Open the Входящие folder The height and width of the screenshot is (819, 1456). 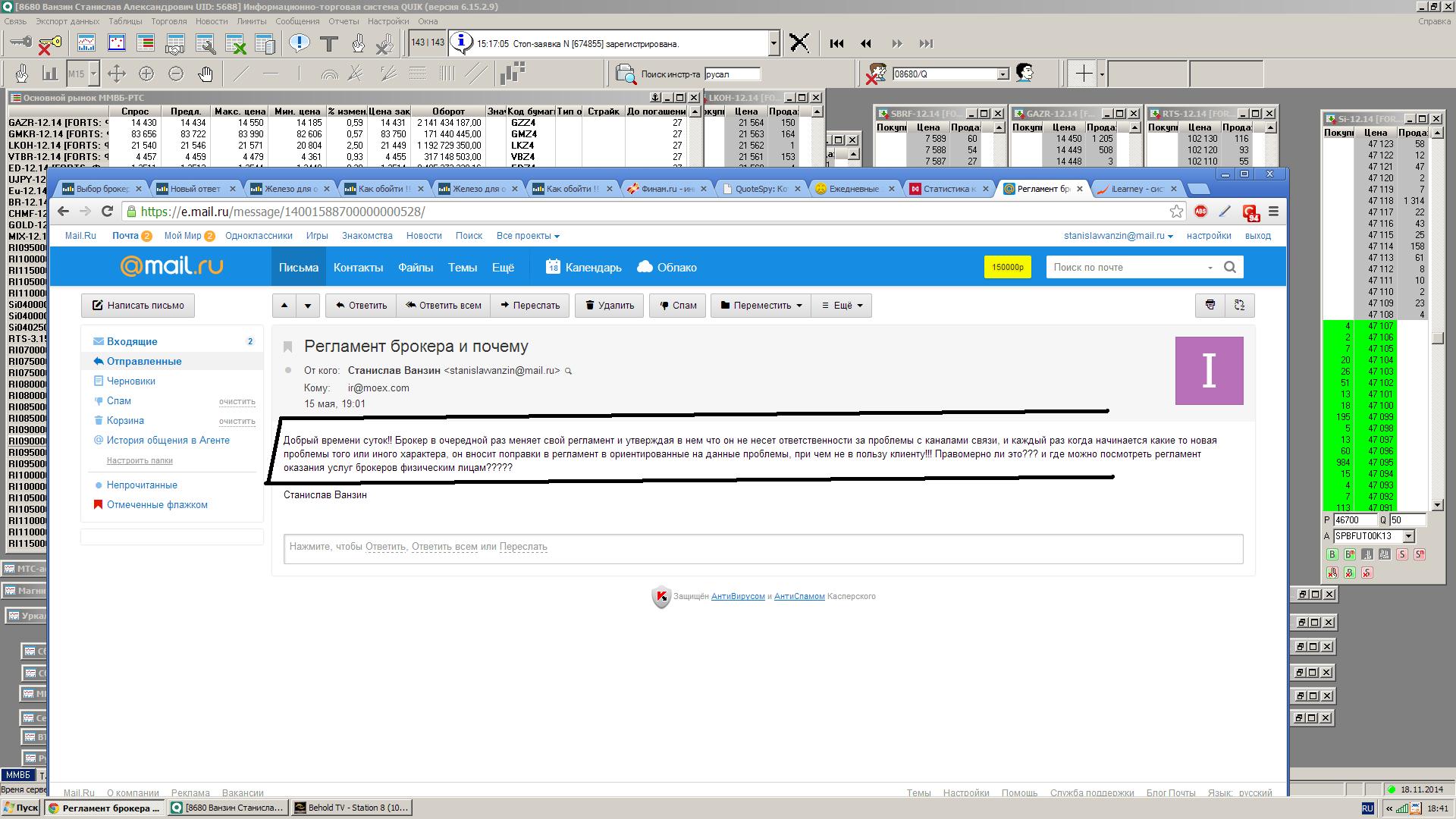click(132, 341)
